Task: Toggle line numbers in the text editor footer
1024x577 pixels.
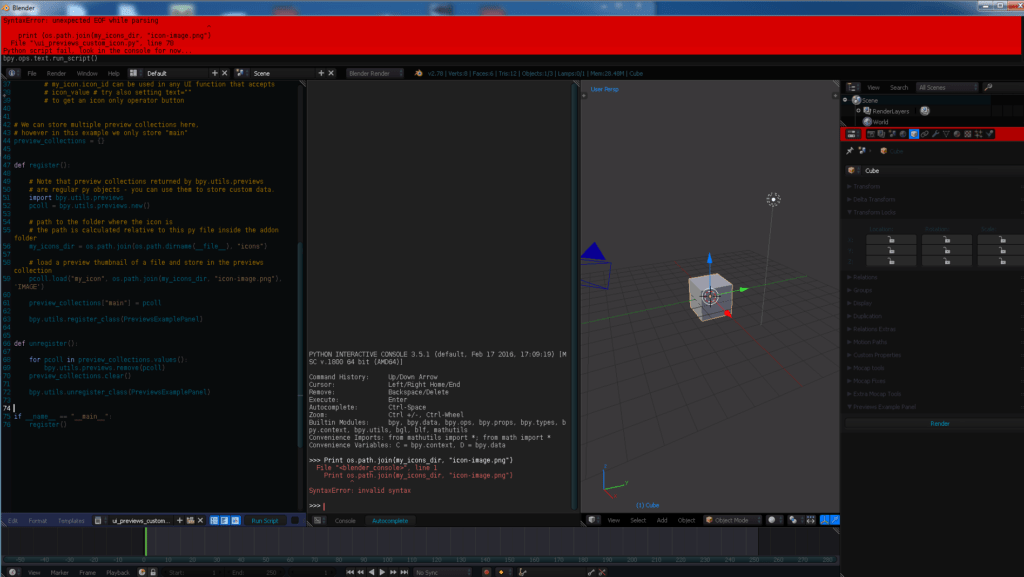Action: tap(216, 520)
